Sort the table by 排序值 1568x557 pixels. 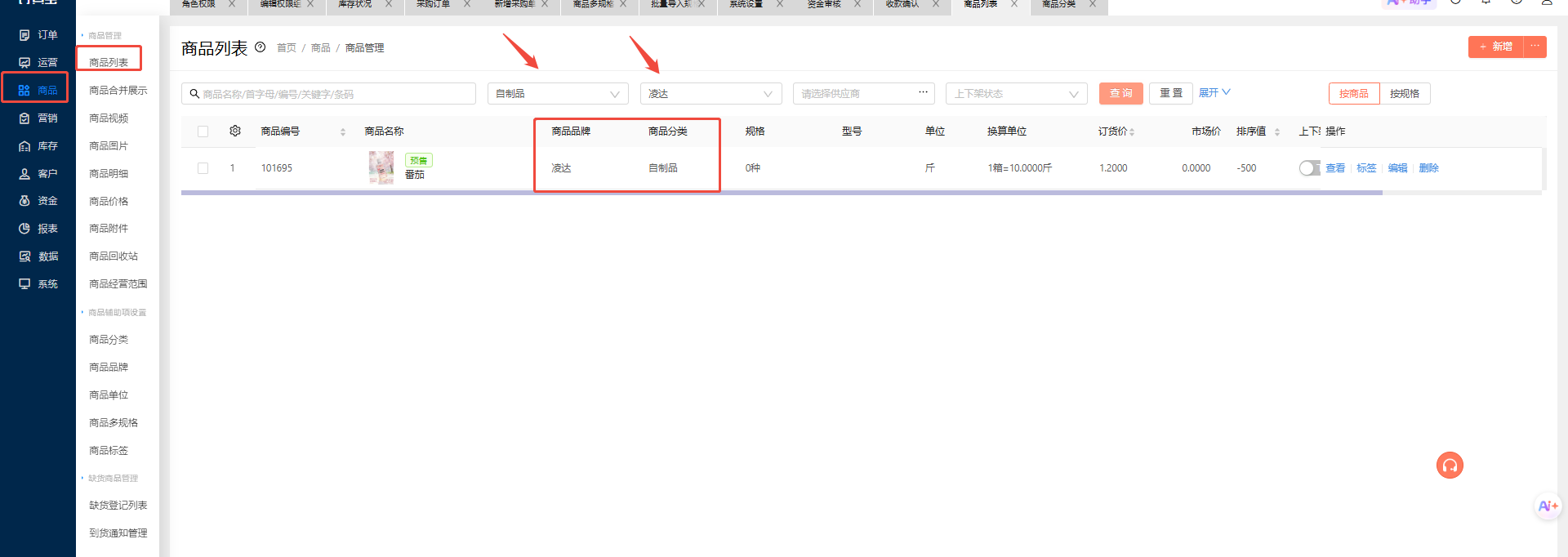click(1277, 131)
